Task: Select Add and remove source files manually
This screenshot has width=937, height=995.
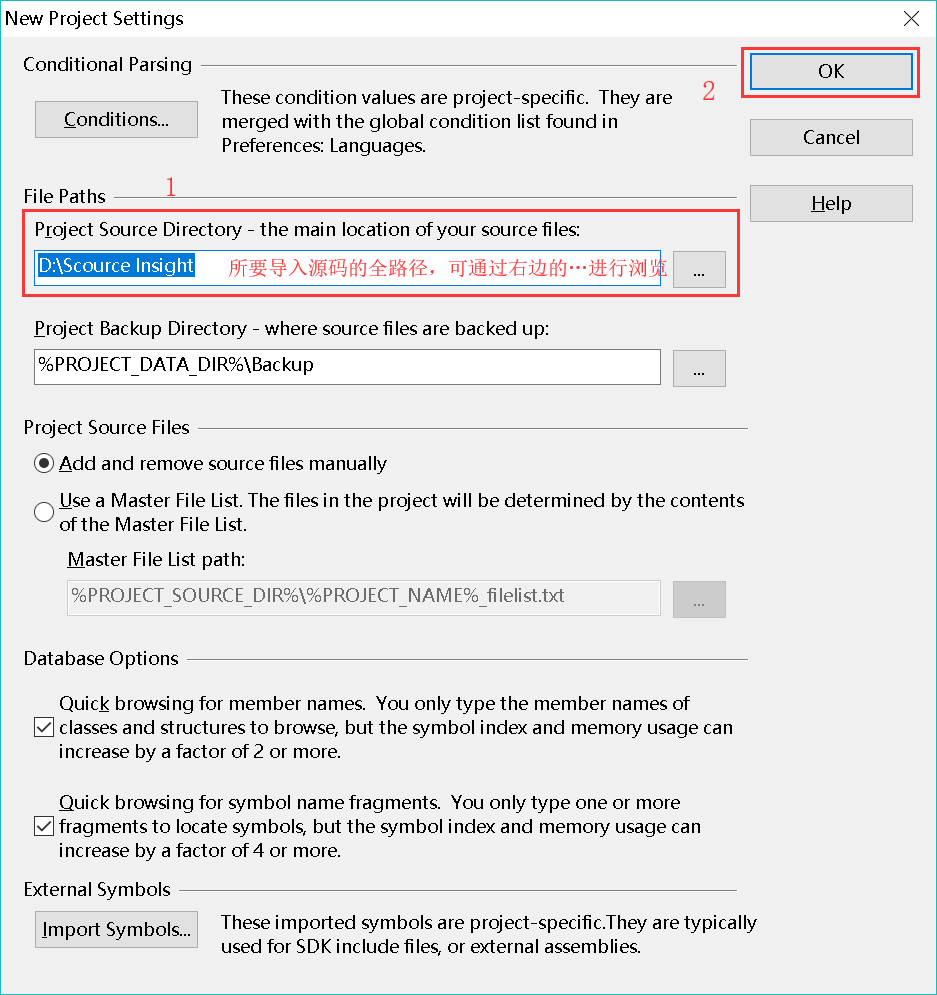Action: pyautogui.click(x=44, y=463)
